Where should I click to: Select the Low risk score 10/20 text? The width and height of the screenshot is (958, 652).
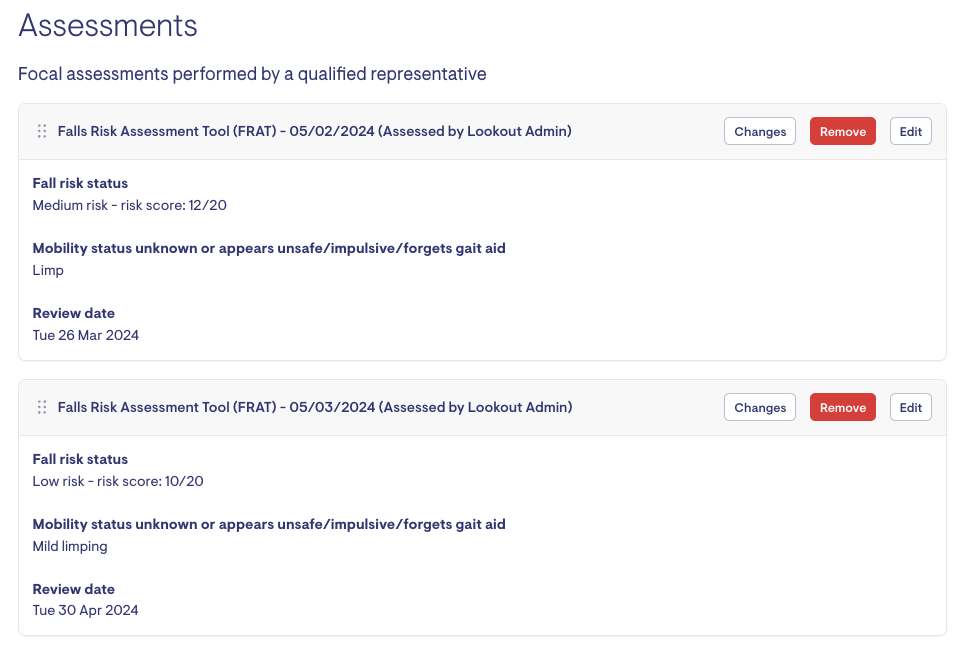pyautogui.click(x=118, y=481)
